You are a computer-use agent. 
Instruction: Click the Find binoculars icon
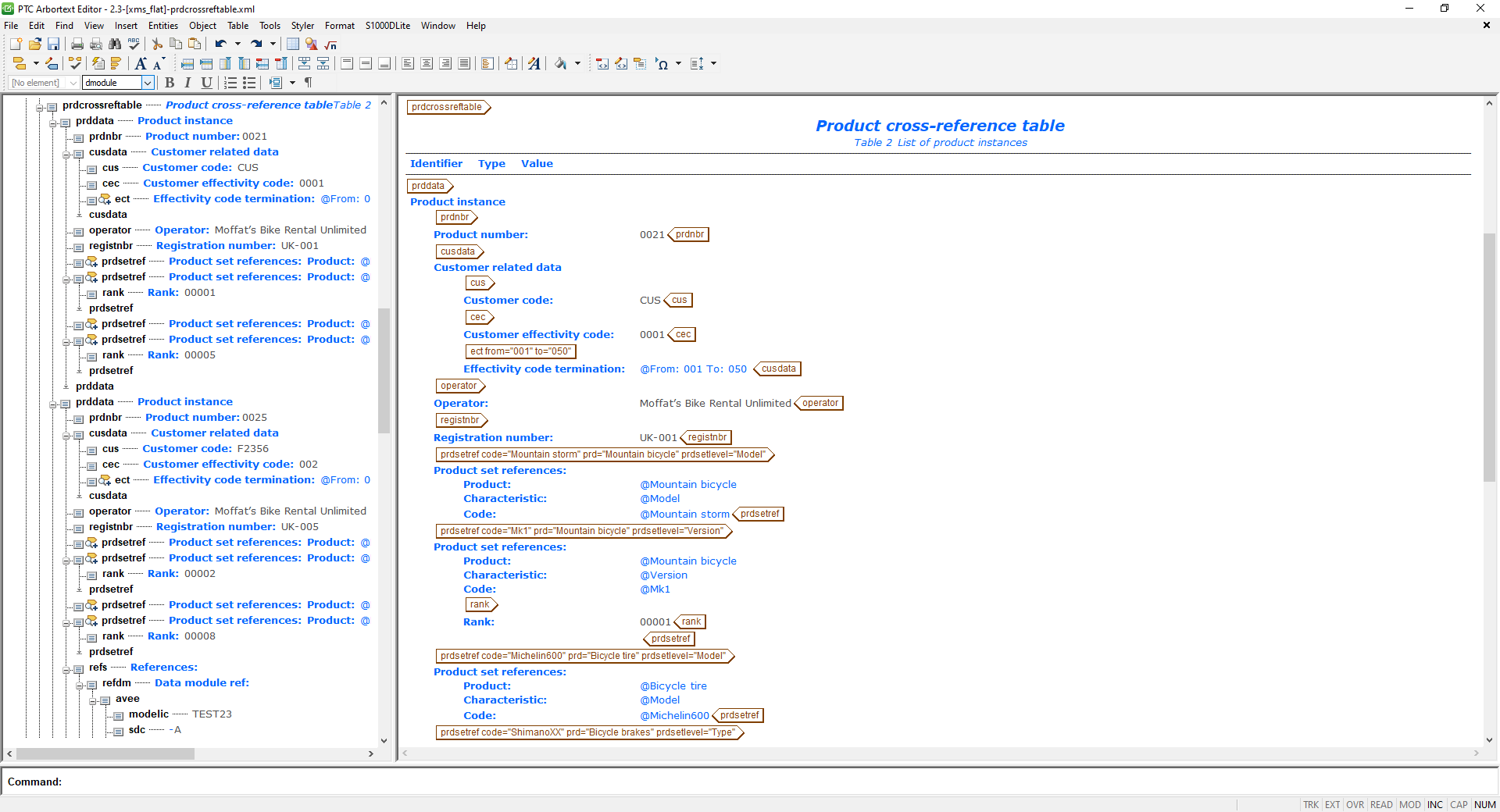point(116,44)
